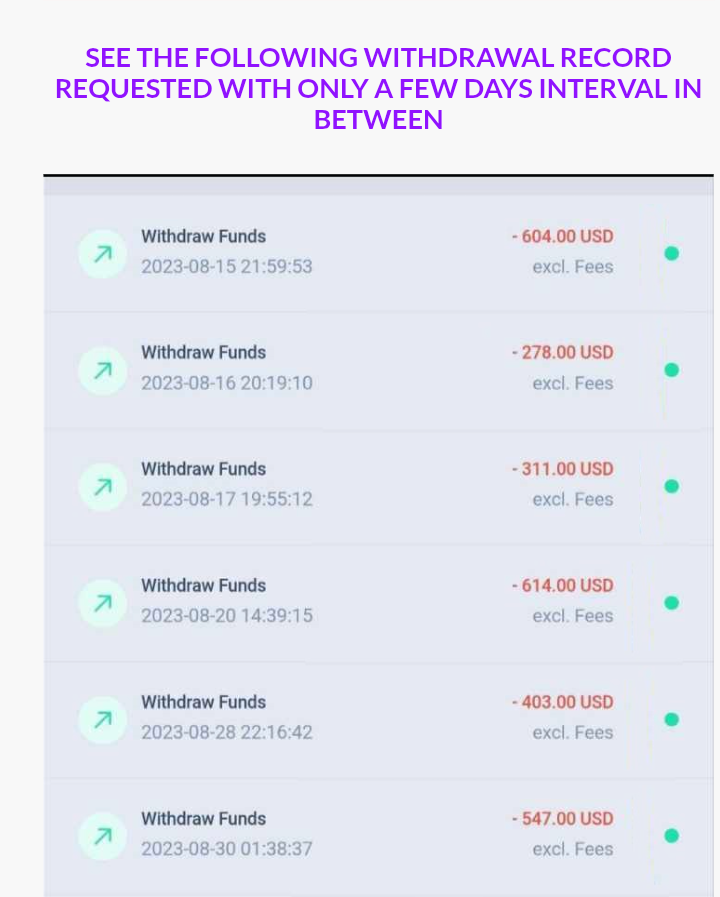Image resolution: width=720 pixels, height=897 pixels.
Task: Open the Withdraw Funds entry dated 2023-08-15
Action: click(x=379, y=253)
